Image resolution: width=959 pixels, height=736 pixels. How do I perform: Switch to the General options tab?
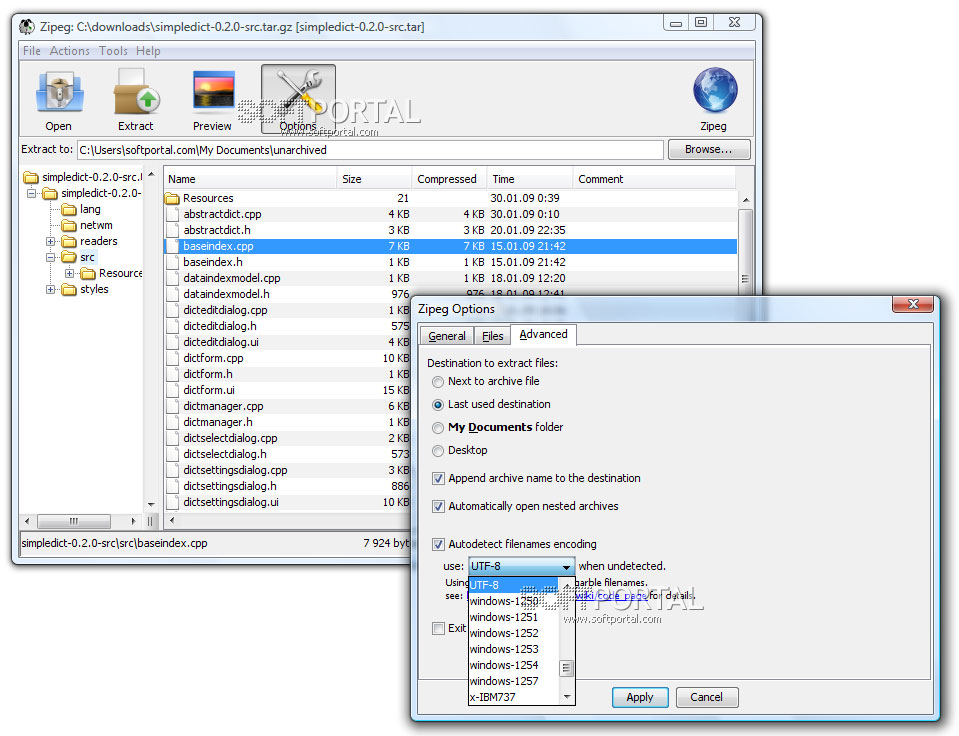(446, 336)
